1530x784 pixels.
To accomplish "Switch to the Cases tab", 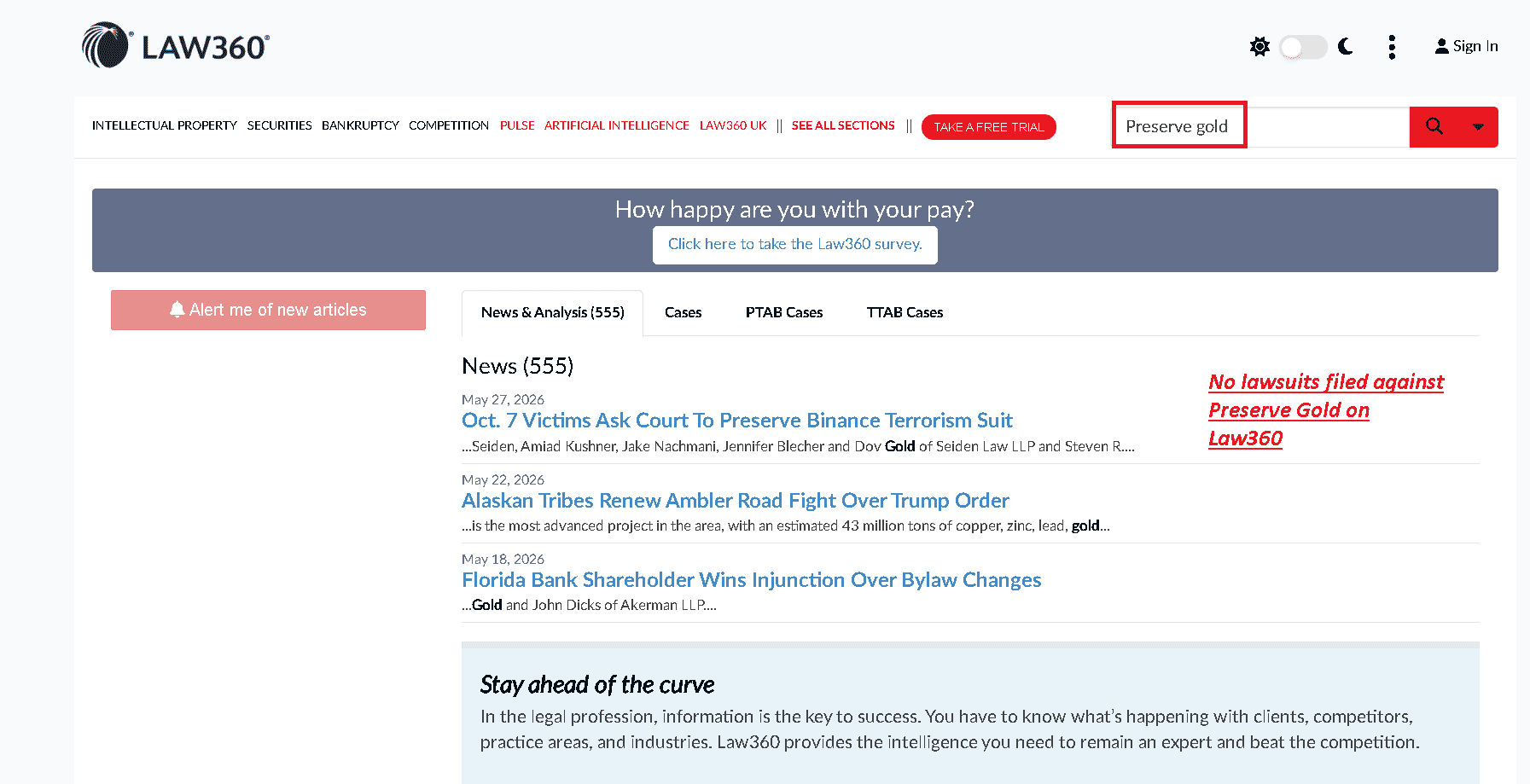I will (x=683, y=313).
